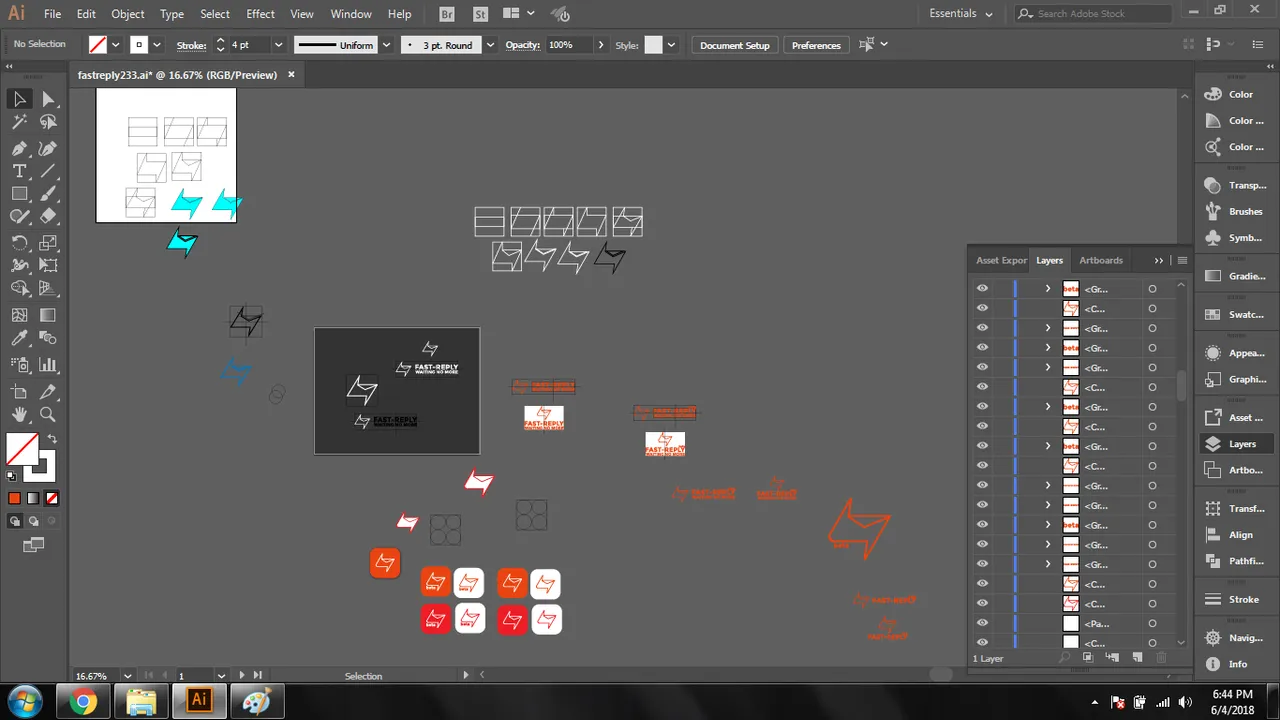
Task: Open the 3 pt. Round brush dropdown
Action: coord(490,45)
